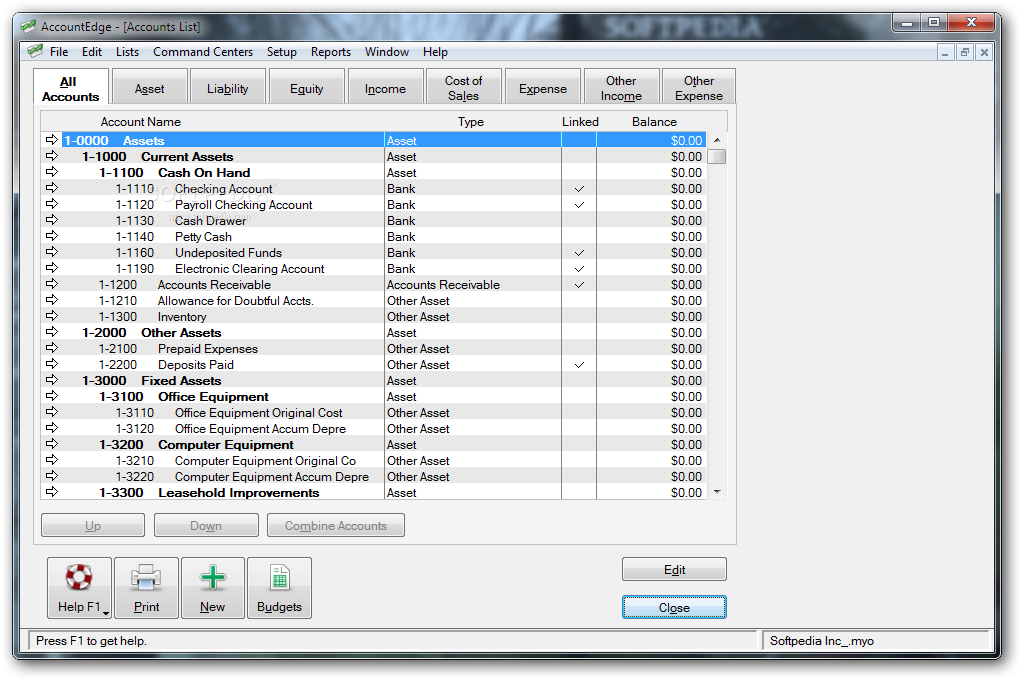Click arrow icon beside 1-1300 Inventory

(52, 316)
